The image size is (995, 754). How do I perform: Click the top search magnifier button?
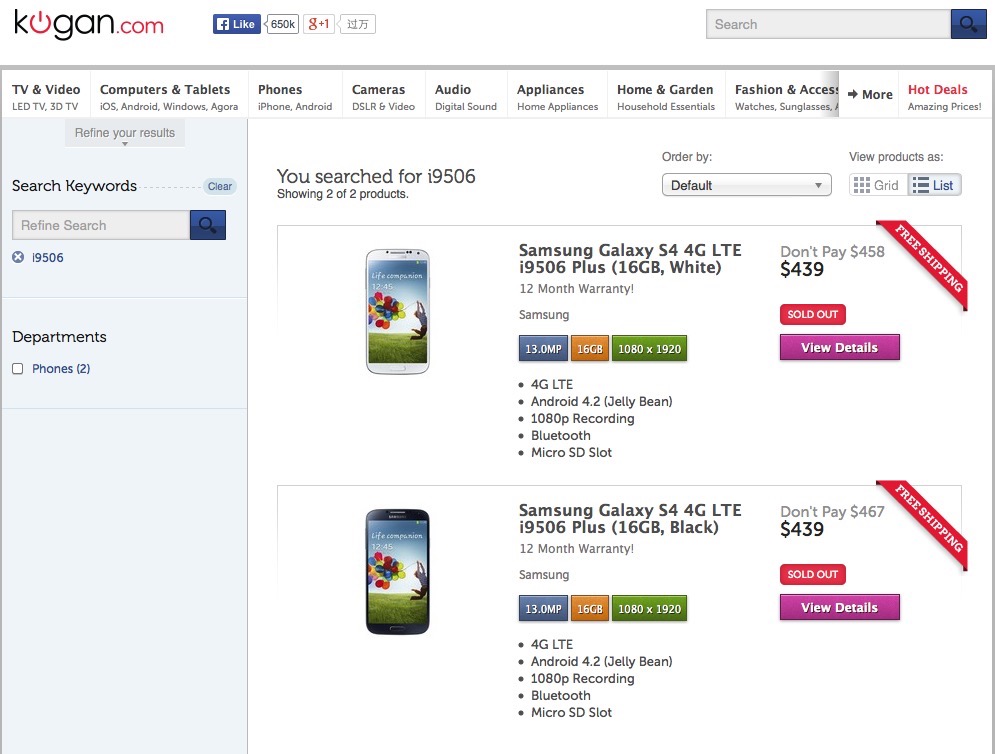[967, 24]
